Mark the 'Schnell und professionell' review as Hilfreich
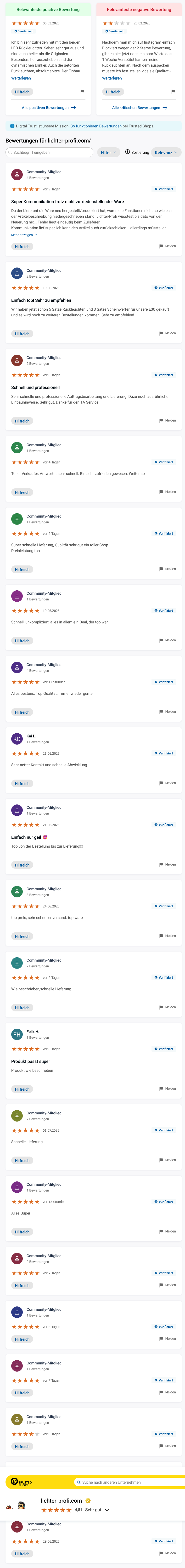The height and width of the screenshot is (1568, 185). [22, 421]
